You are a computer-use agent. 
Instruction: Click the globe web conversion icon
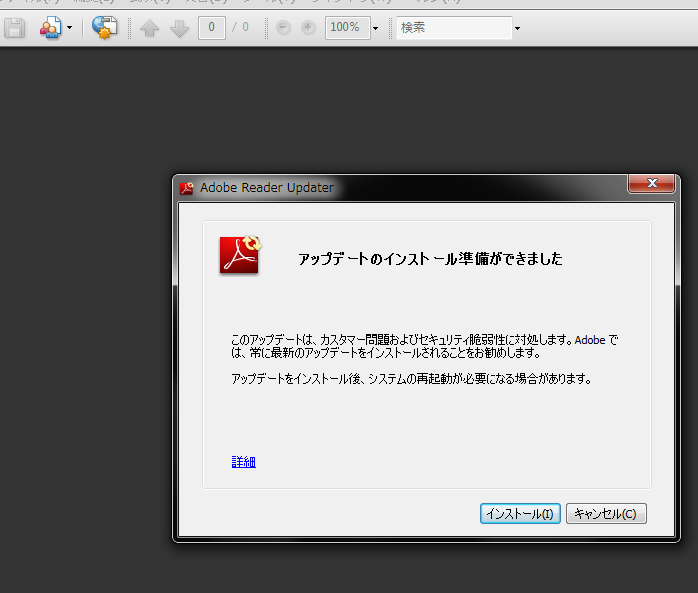click(104, 28)
